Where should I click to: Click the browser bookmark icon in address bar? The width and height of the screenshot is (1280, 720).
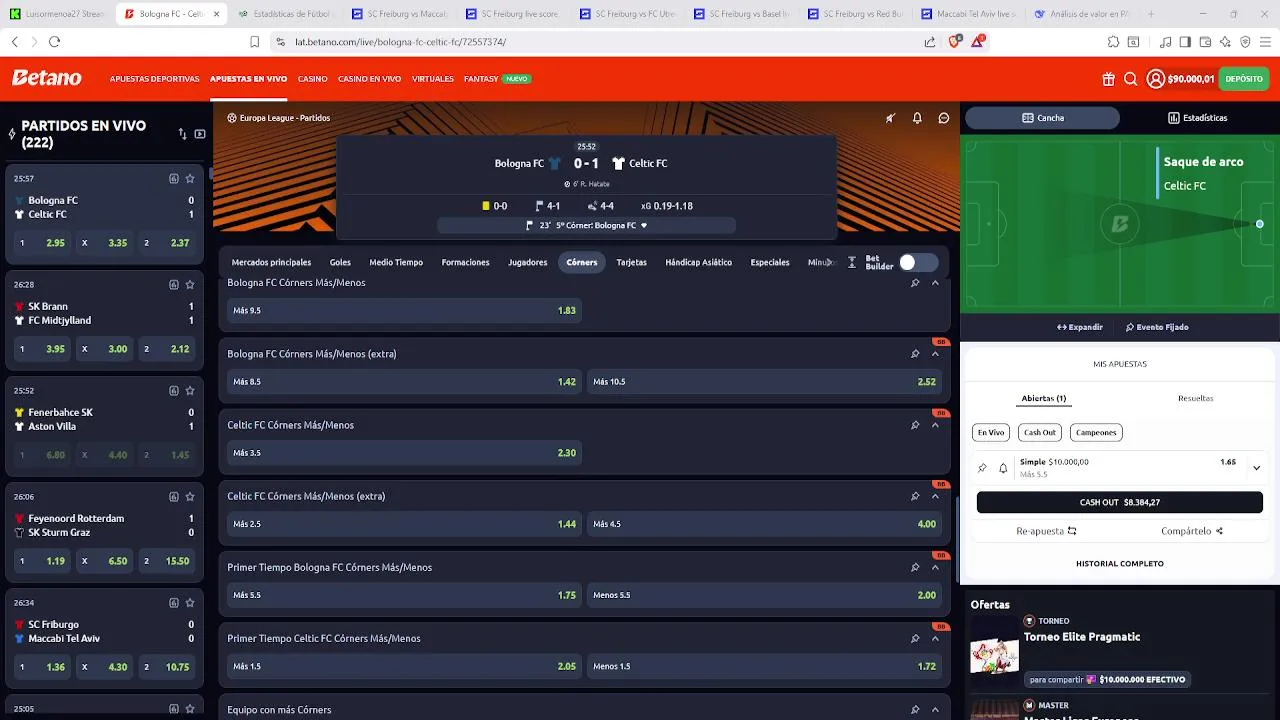pos(254,42)
